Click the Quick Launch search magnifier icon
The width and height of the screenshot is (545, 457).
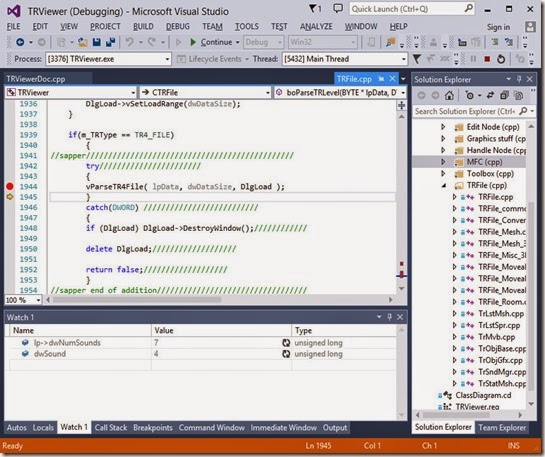469,8
